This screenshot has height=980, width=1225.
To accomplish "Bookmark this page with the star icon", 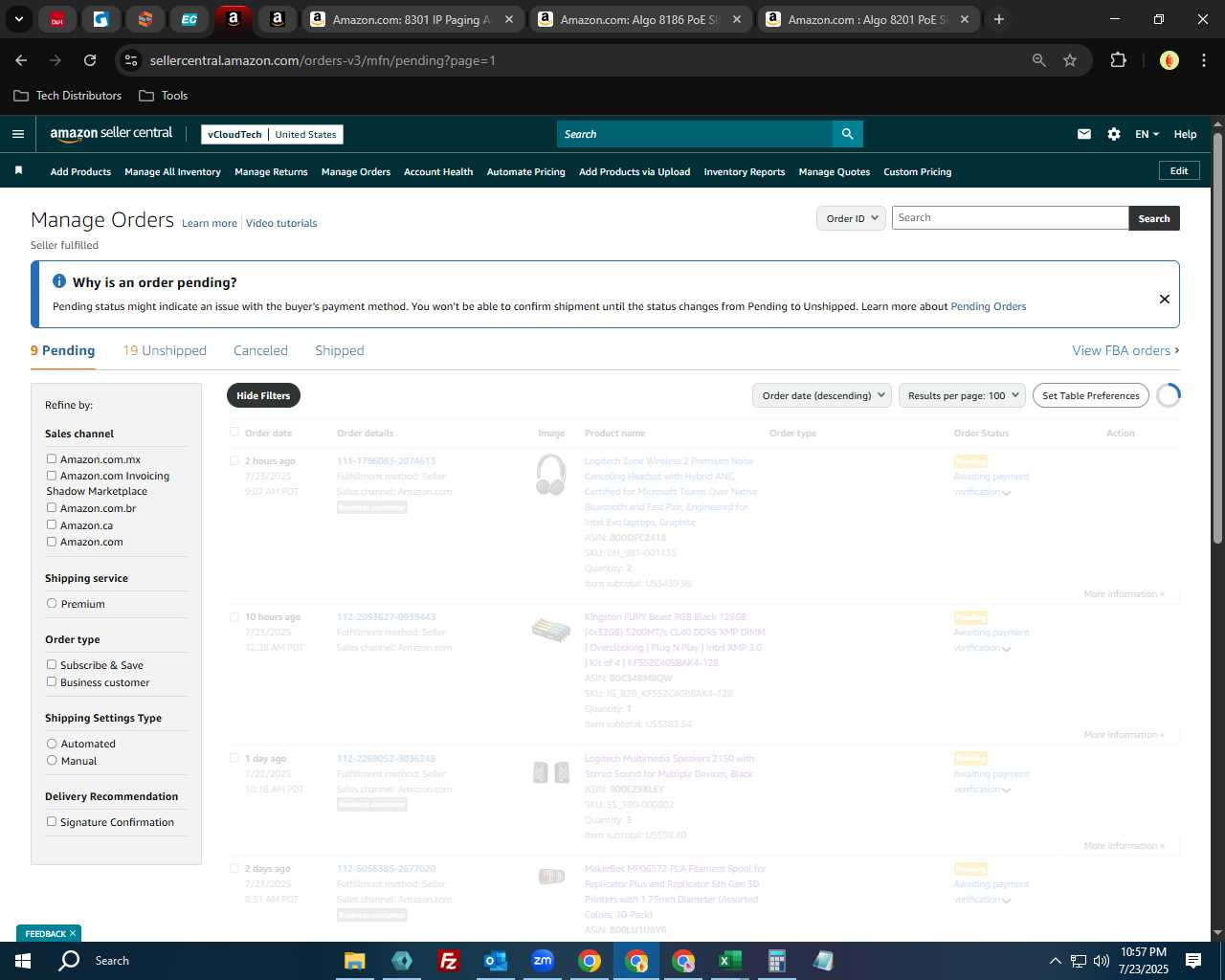I will [x=1070, y=60].
